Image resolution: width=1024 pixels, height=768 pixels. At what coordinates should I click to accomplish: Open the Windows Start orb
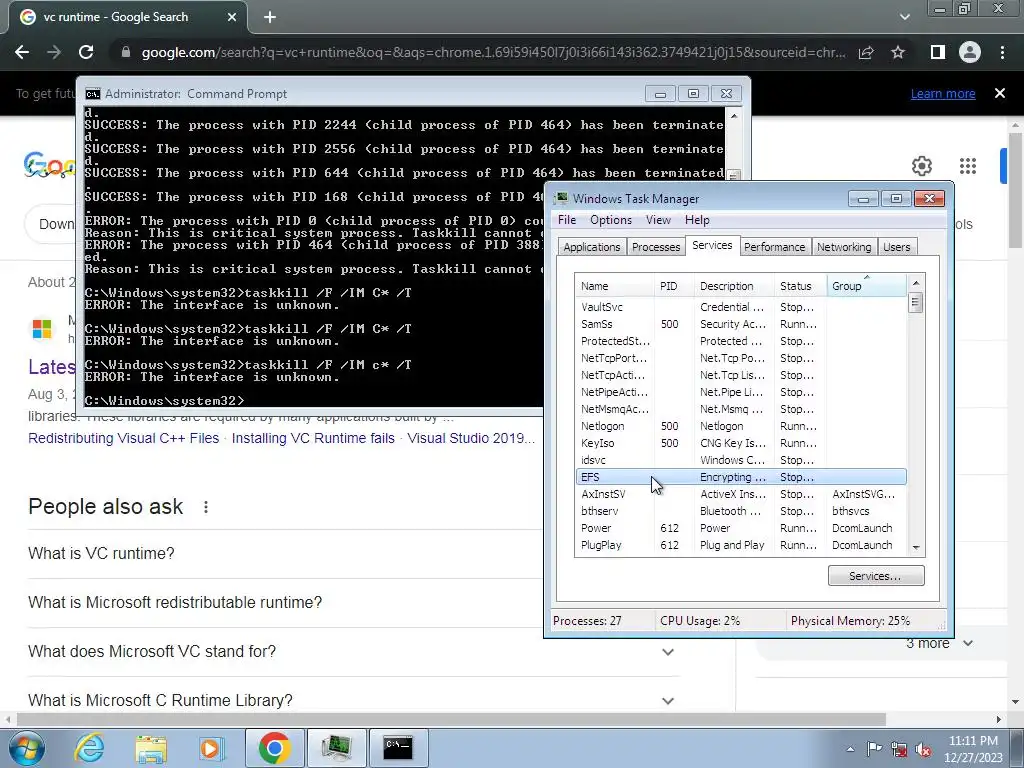pyautogui.click(x=27, y=748)
